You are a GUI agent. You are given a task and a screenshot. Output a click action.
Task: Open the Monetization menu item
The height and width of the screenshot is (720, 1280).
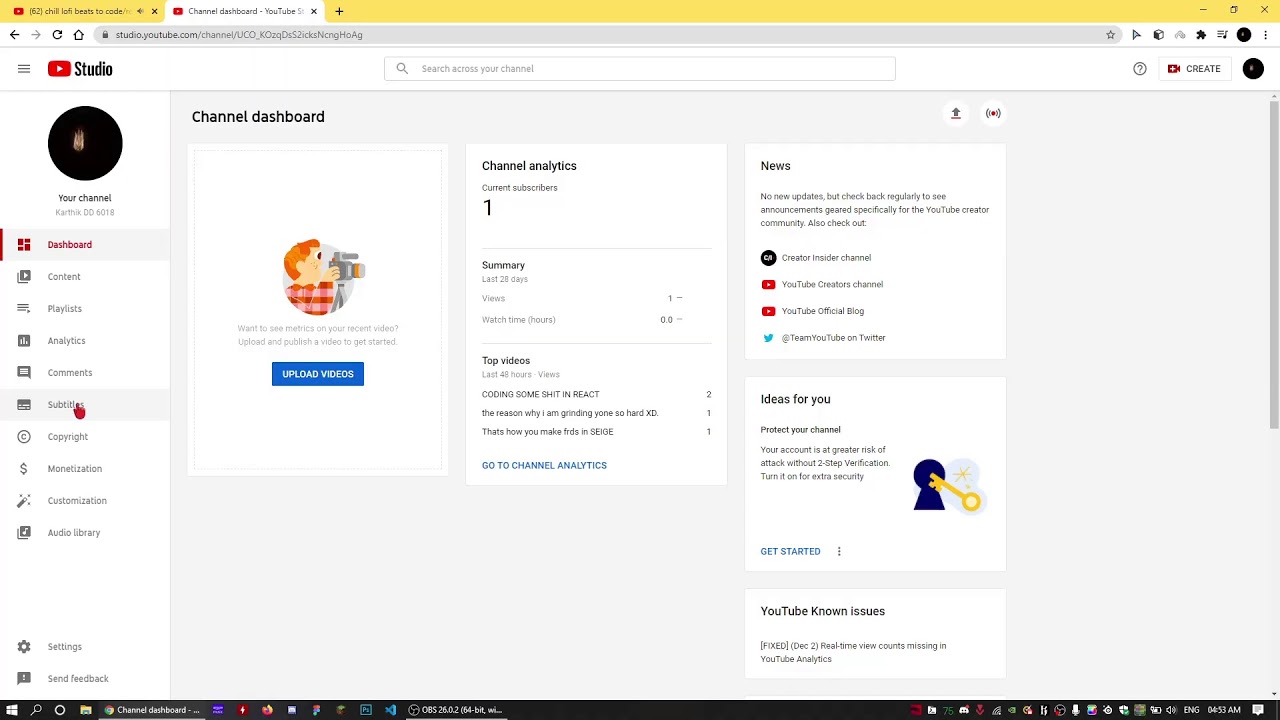coord(85,469)
